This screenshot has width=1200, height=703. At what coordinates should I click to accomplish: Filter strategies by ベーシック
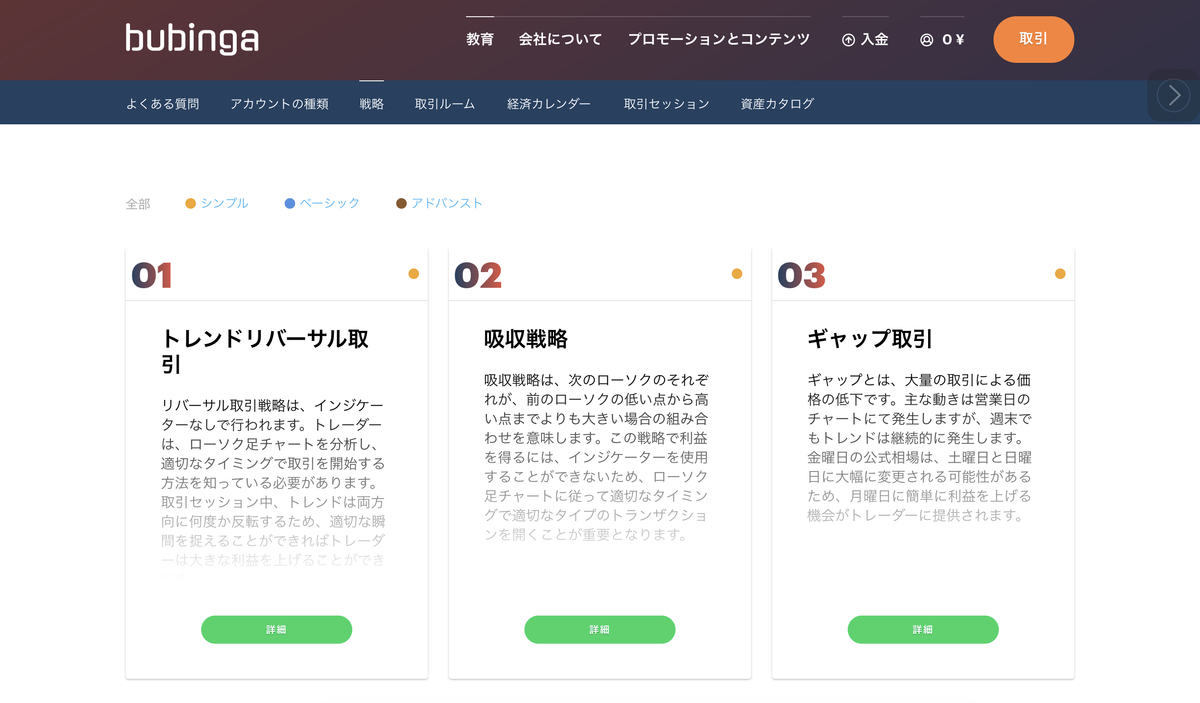322,203
